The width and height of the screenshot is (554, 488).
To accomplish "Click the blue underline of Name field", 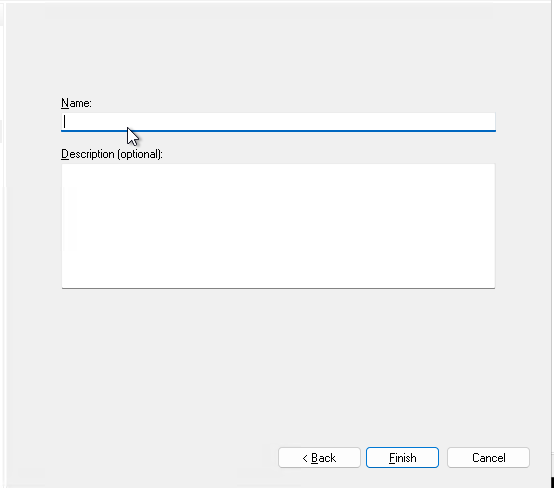I will (x=278, y=131).
